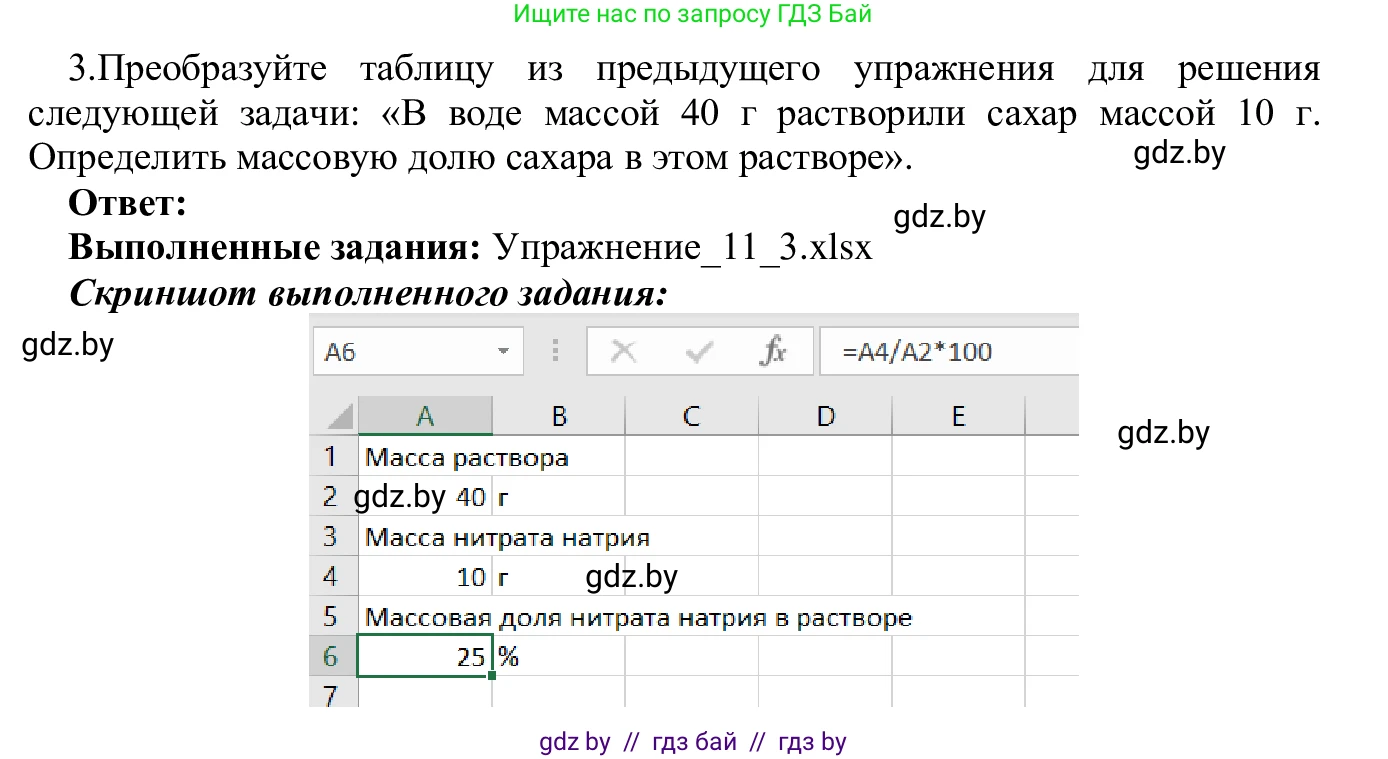This screenshot has height=759, width=1388.
Task: Click the 'gdz by // гдз бай // гдз by' footer link
Action: tap(693, 742)
